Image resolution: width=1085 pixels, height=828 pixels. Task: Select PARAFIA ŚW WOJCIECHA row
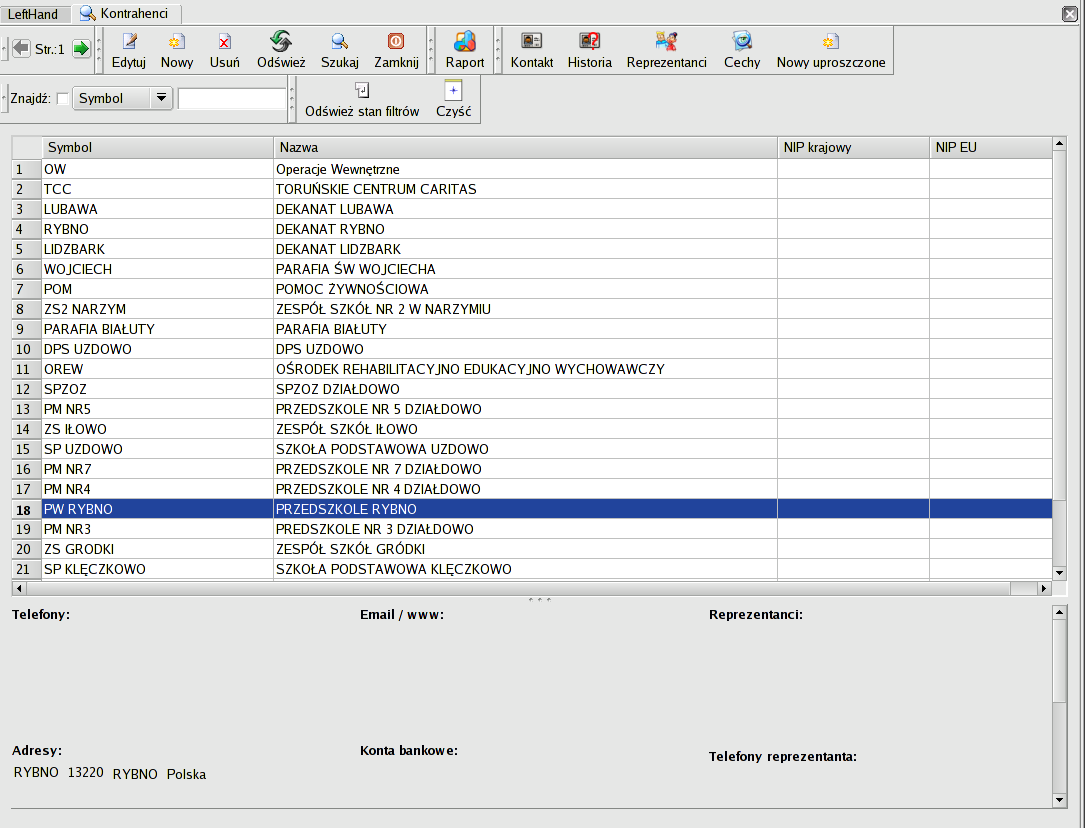tap(533, 270)
